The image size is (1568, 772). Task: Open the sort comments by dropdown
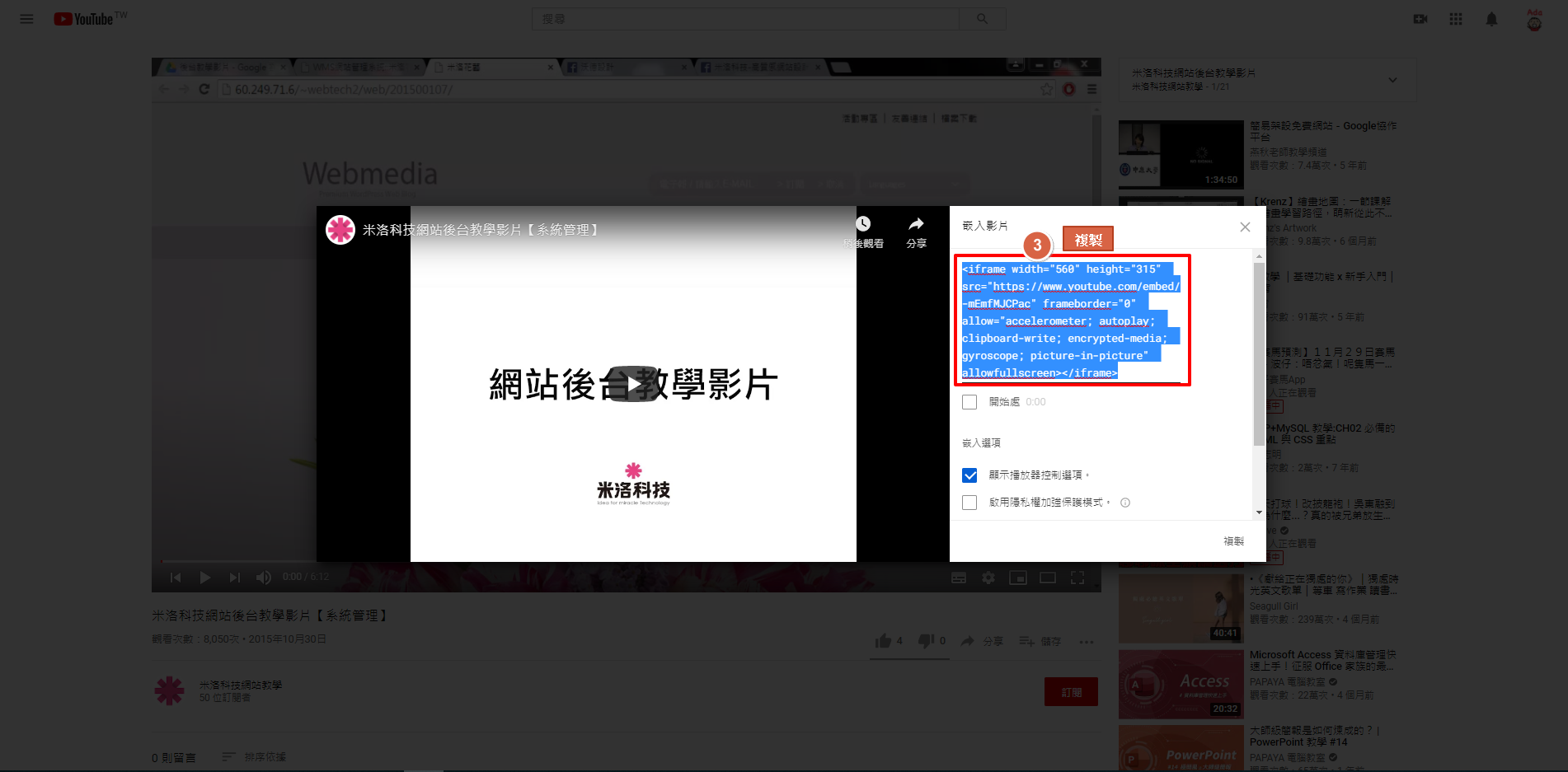click(254, 757)
